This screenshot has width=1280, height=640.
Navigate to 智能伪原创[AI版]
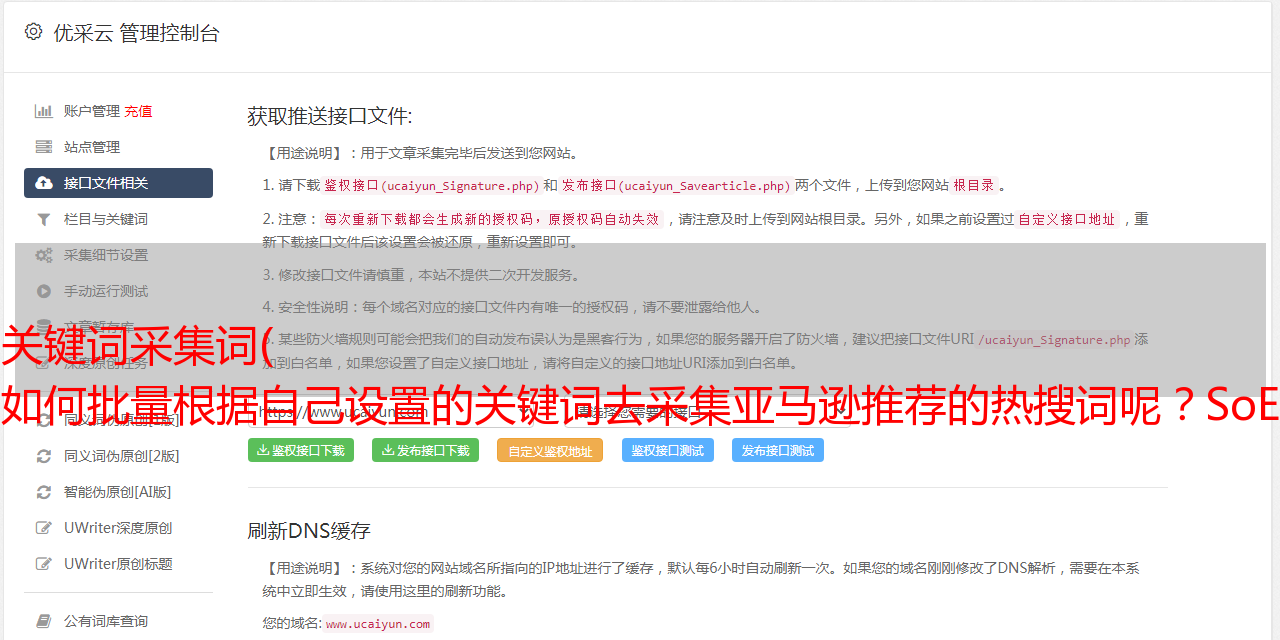[118, 492]
